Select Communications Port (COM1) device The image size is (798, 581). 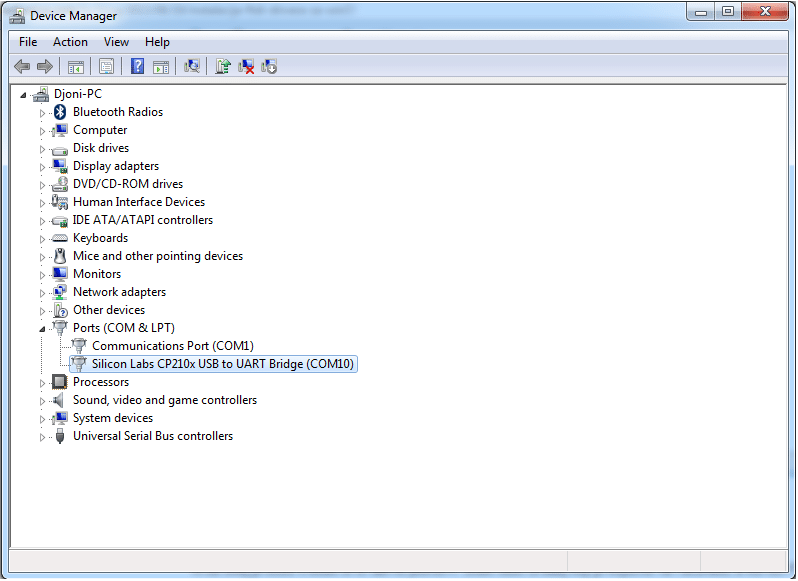tap(172, 346)
